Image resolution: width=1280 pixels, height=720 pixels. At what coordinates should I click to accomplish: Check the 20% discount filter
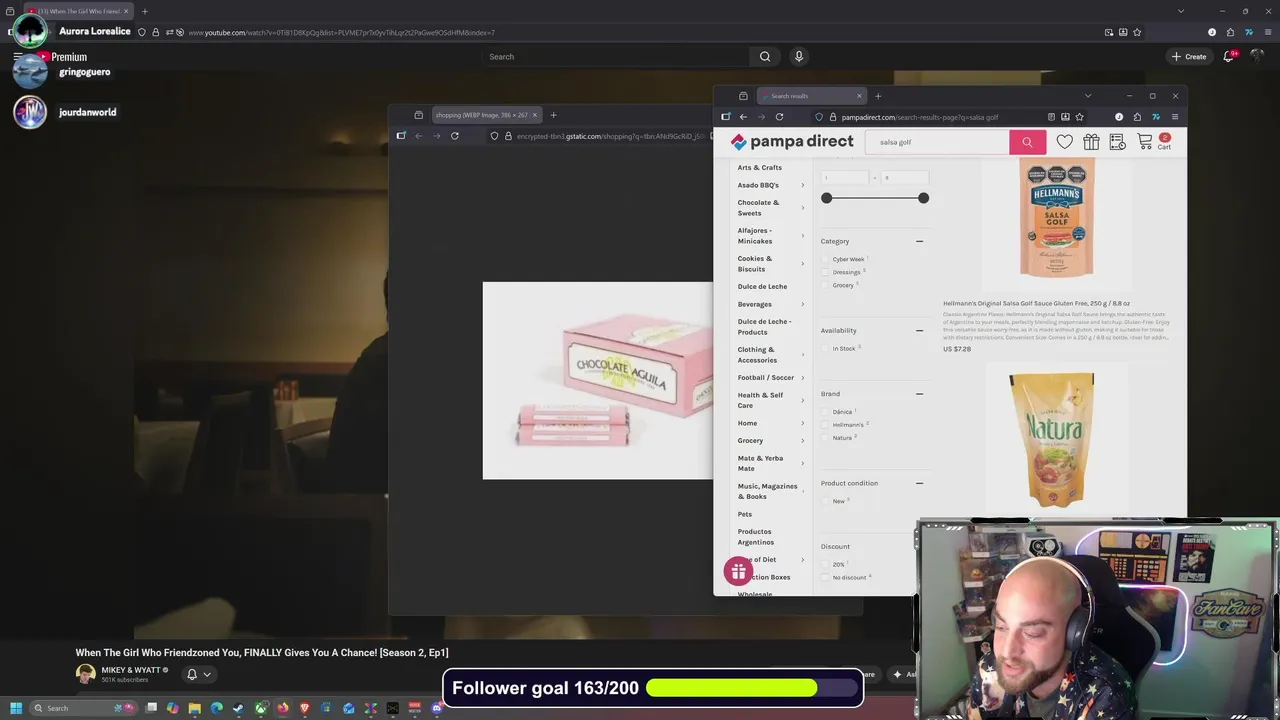[826, 564]
